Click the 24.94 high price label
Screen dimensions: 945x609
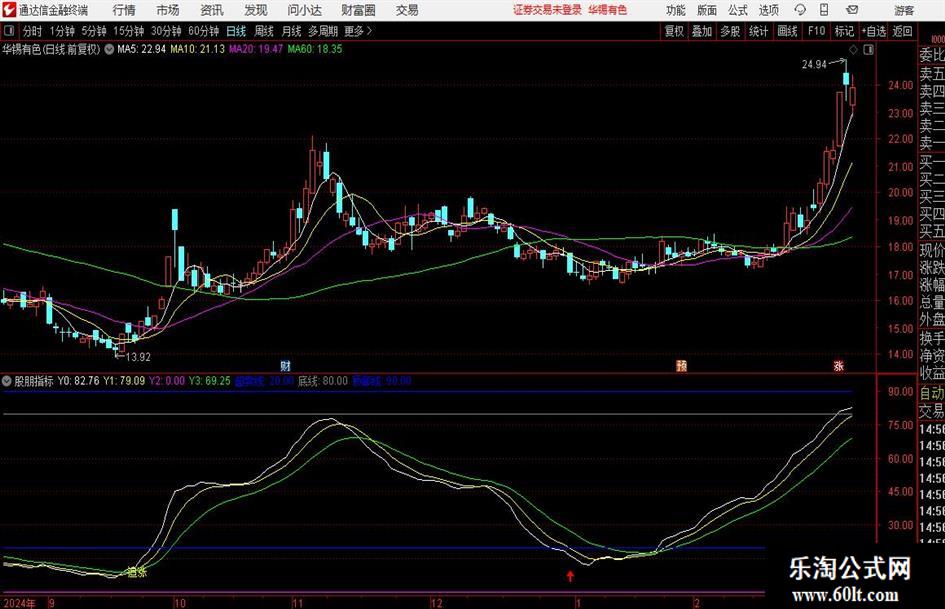click(x=814, y=65)
